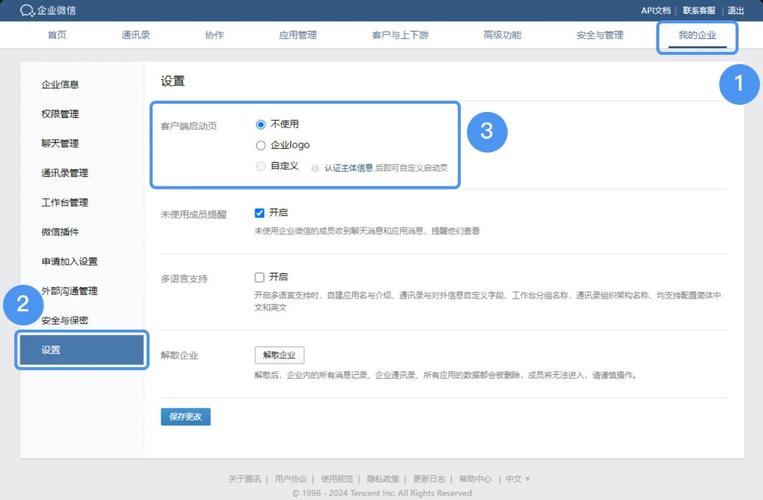Image resolution: width=763 pixels, height=500 pixels.
Task: Switch to 安全与管理 tab
Action: pyautogui.click(x=600, y=35)
